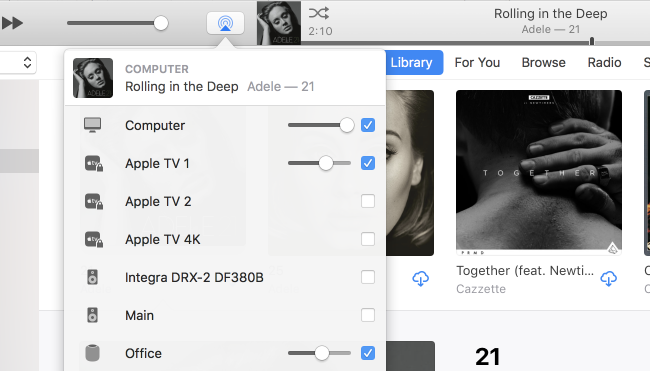Viewport: 650px width, 371px height.
Task: Adjust the main volume slider
Action: click(117, 23)
